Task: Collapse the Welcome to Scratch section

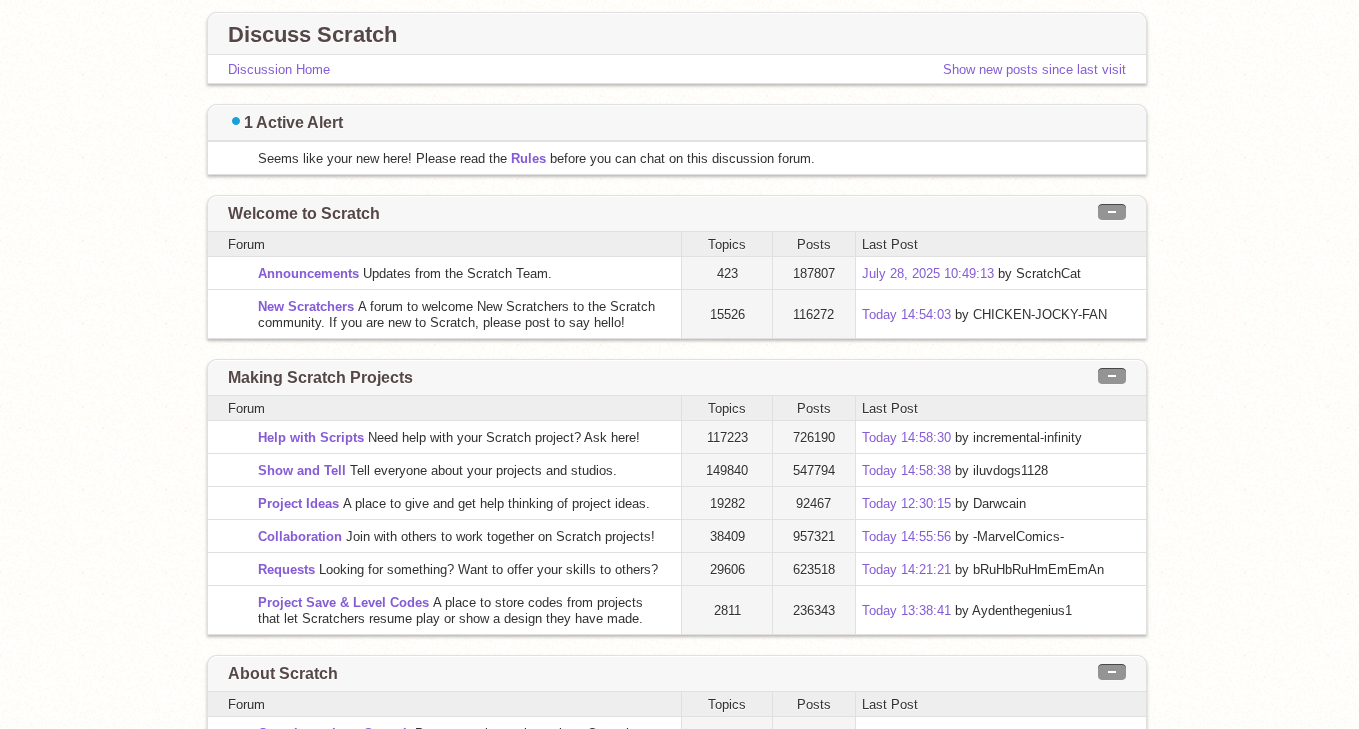Action: [x=1111, y=212]
